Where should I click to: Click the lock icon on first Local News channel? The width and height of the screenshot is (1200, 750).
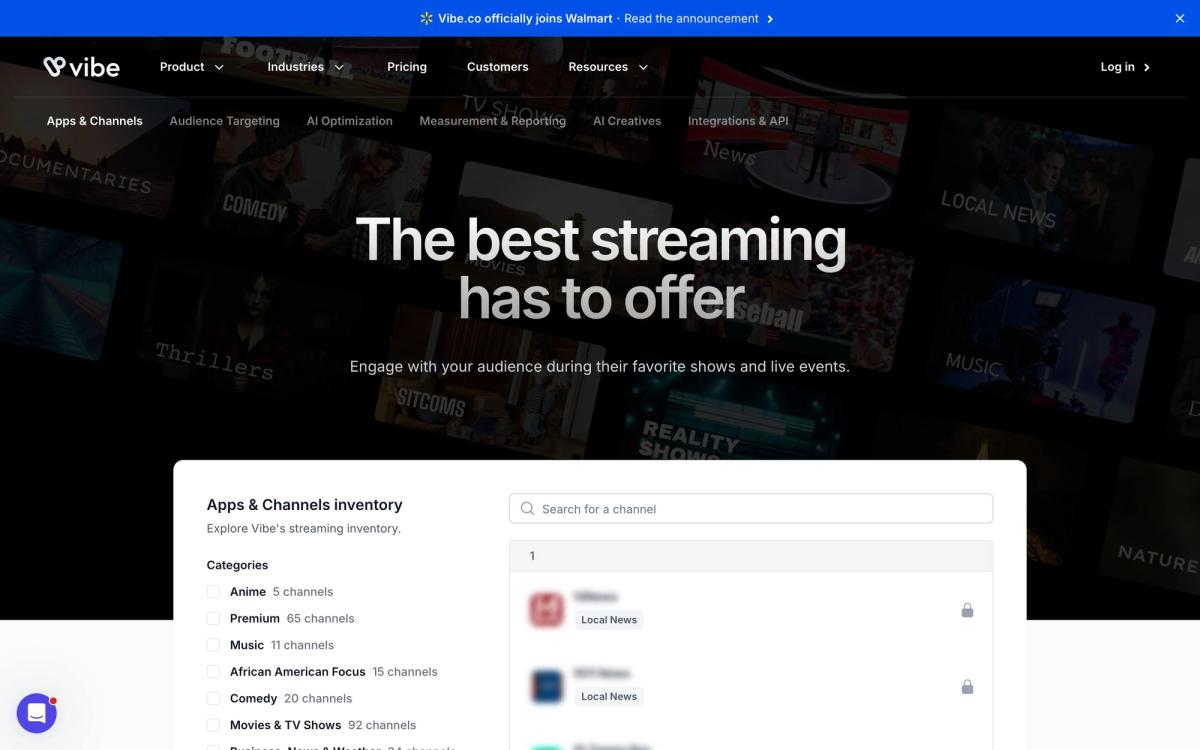coord(967,610)
